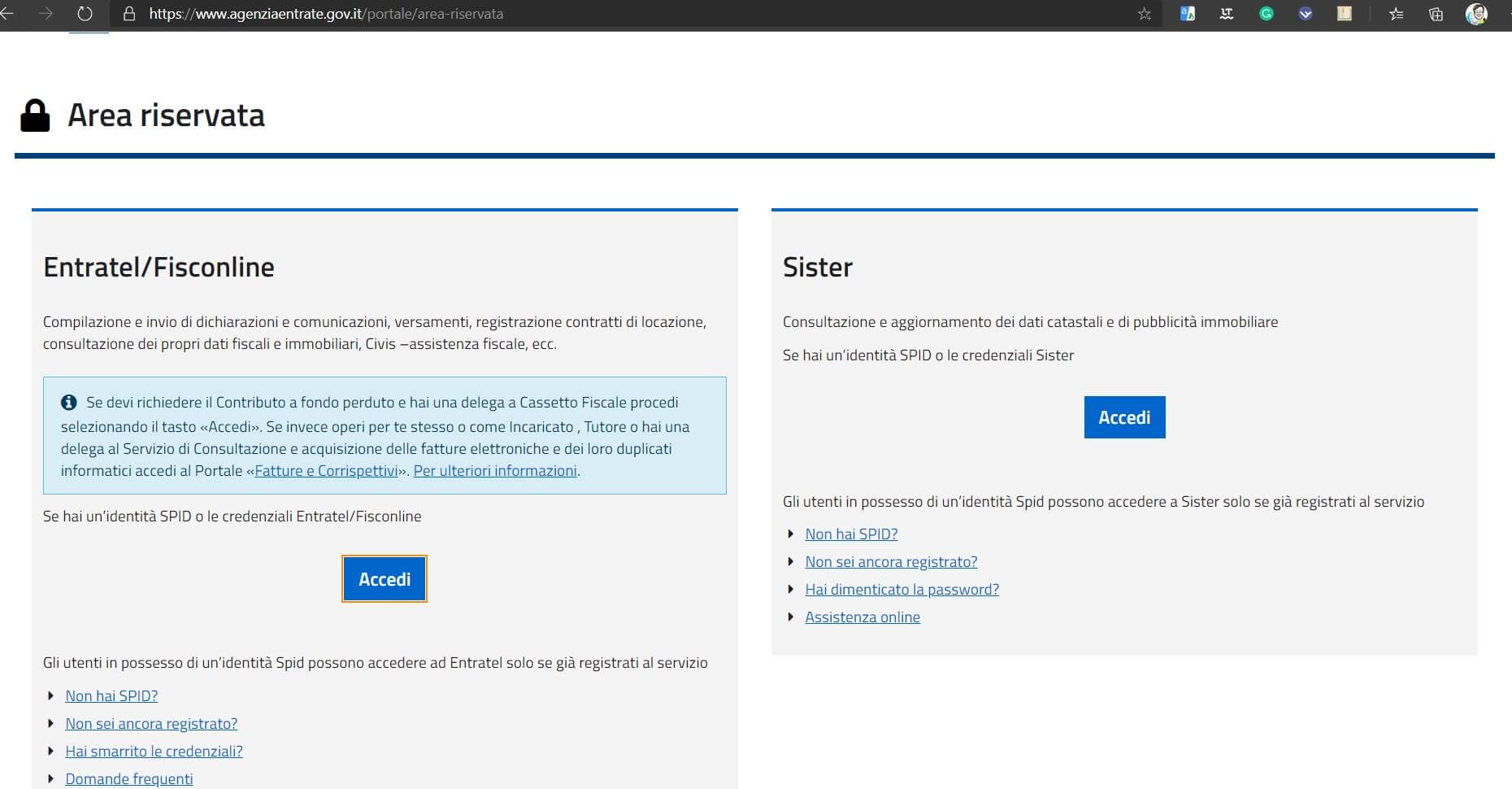Reload the page with the refresh icon
Screen dimensions: 1512x789
[x=85, y=14]
